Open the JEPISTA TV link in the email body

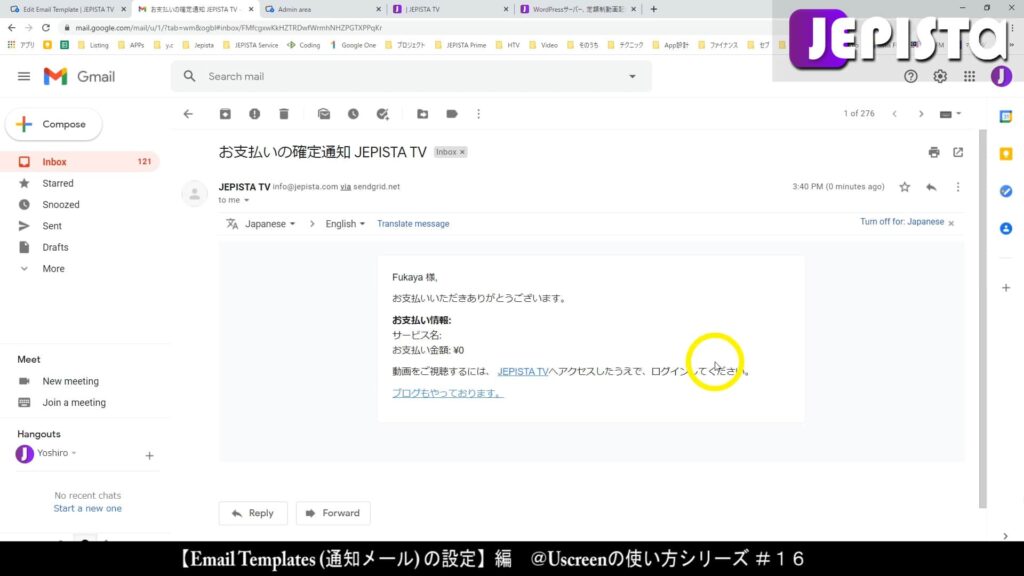tap(522, 372)
